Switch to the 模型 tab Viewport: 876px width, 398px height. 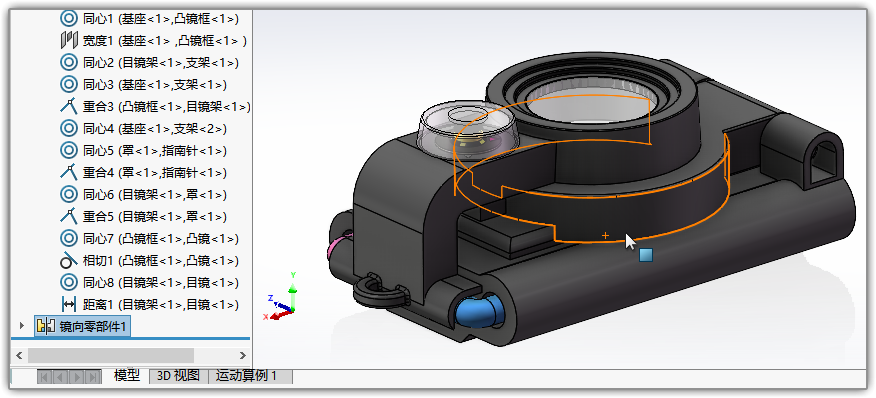point(126,376)
